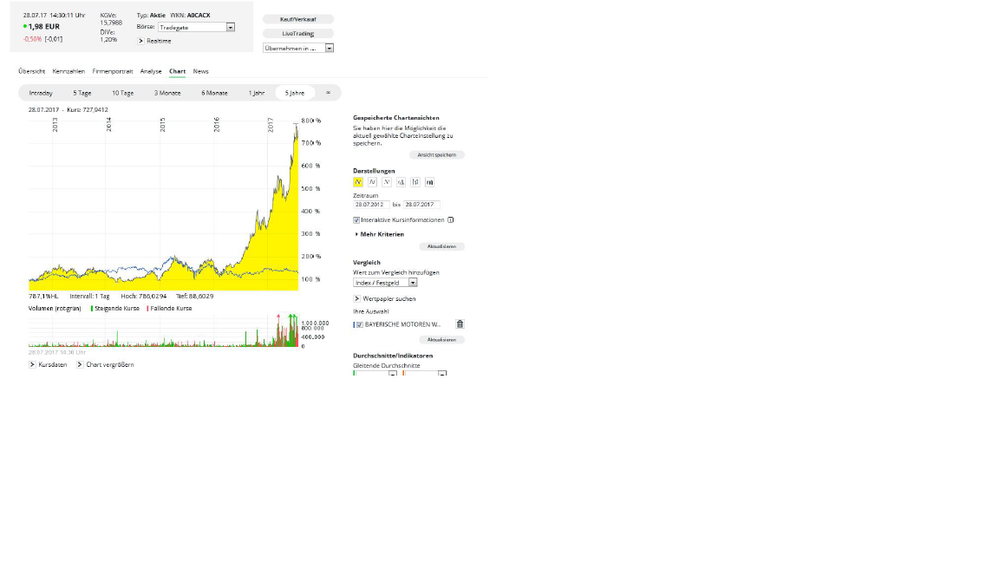Image resolution: width=999 pixels, height=562 pixels.
Task: Click arrow icon beside Chart vergrößern
Action: coord(80,365)
